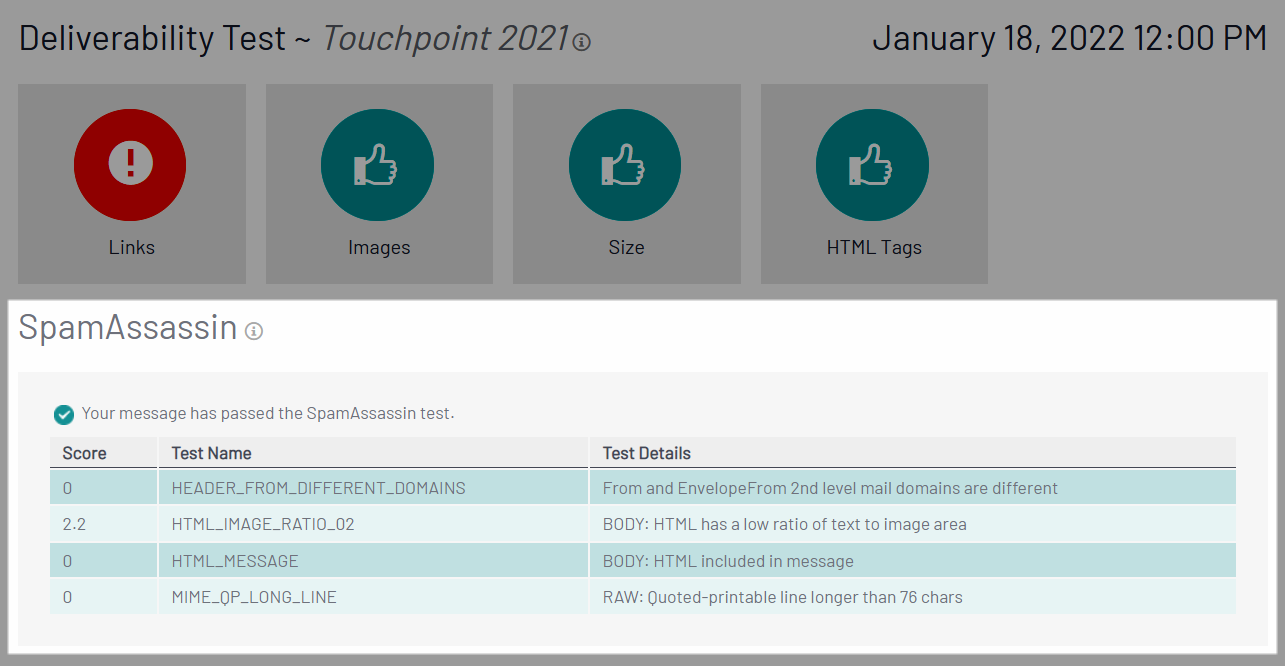Viewport: 1285px width, 666px height.
Task: Click the Deliverability Test title
Action: [152, 39]
